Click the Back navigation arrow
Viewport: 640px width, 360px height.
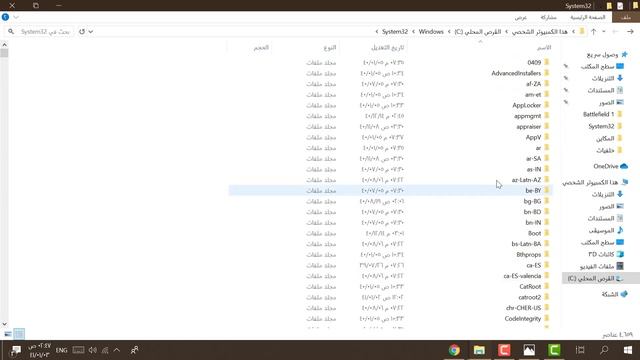tap(630, 31)
